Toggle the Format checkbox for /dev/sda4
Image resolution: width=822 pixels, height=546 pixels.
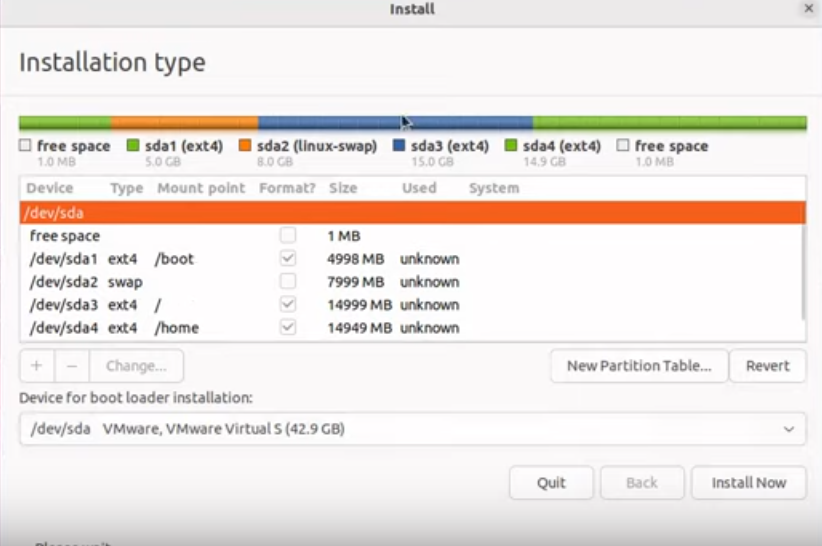(x=288, y=328)
